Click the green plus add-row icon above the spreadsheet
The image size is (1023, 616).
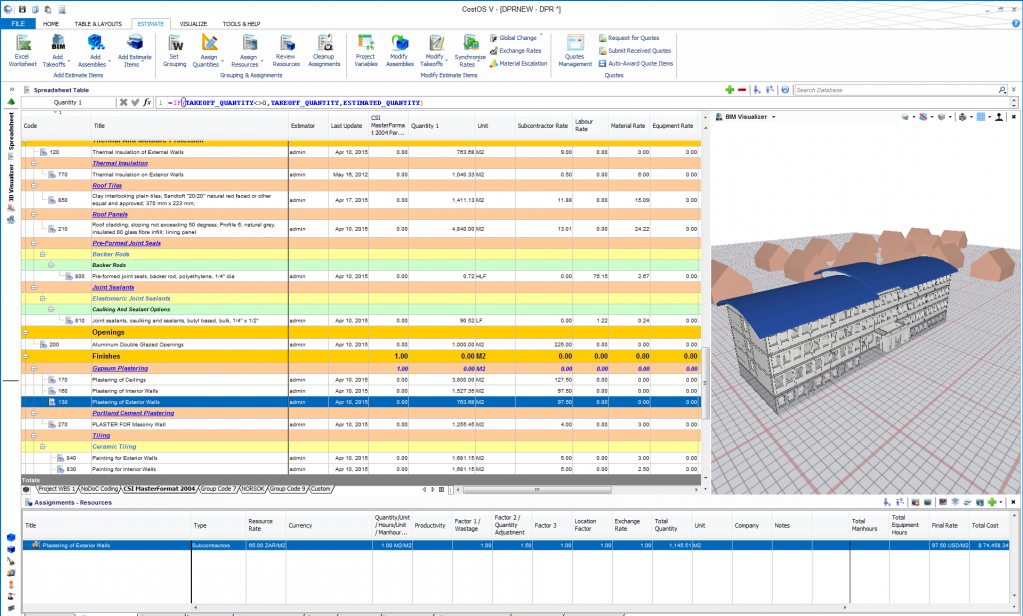click(729, 90)
